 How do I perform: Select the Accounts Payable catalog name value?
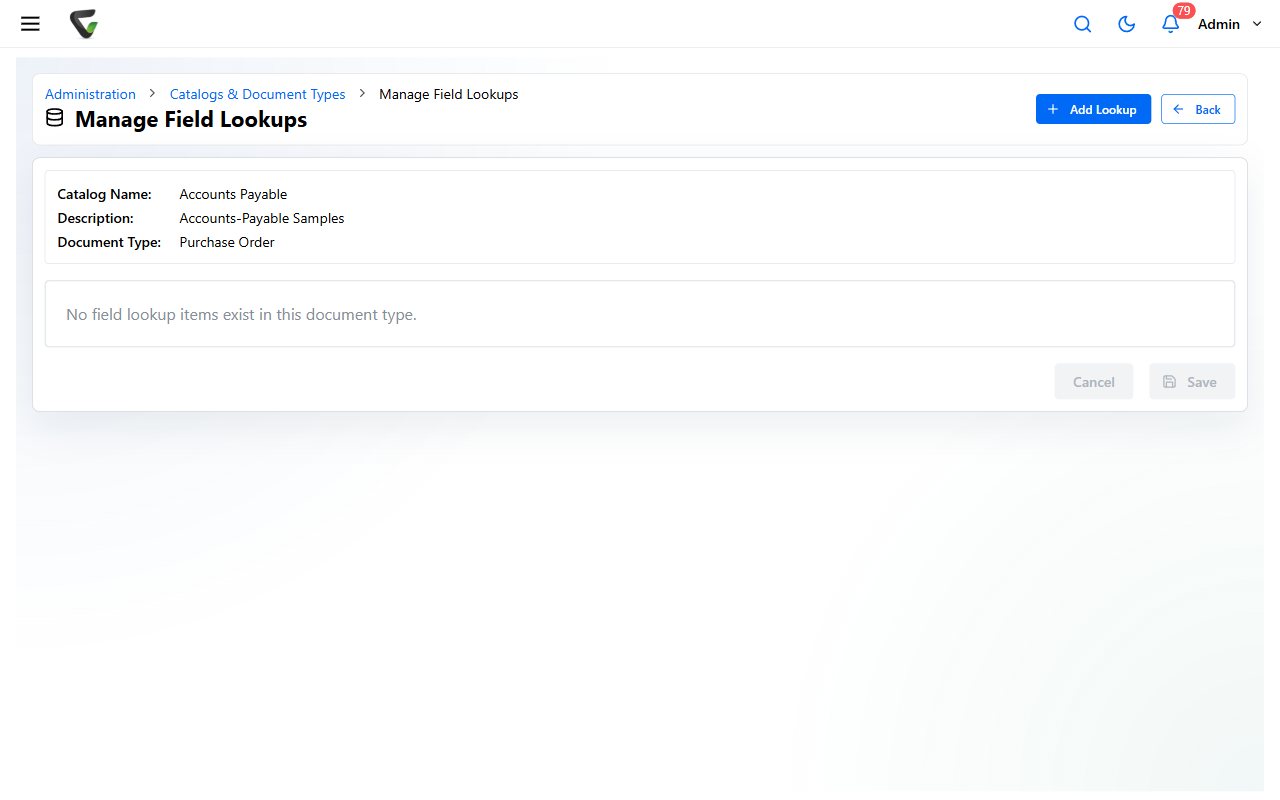click(x=233, y=194)
